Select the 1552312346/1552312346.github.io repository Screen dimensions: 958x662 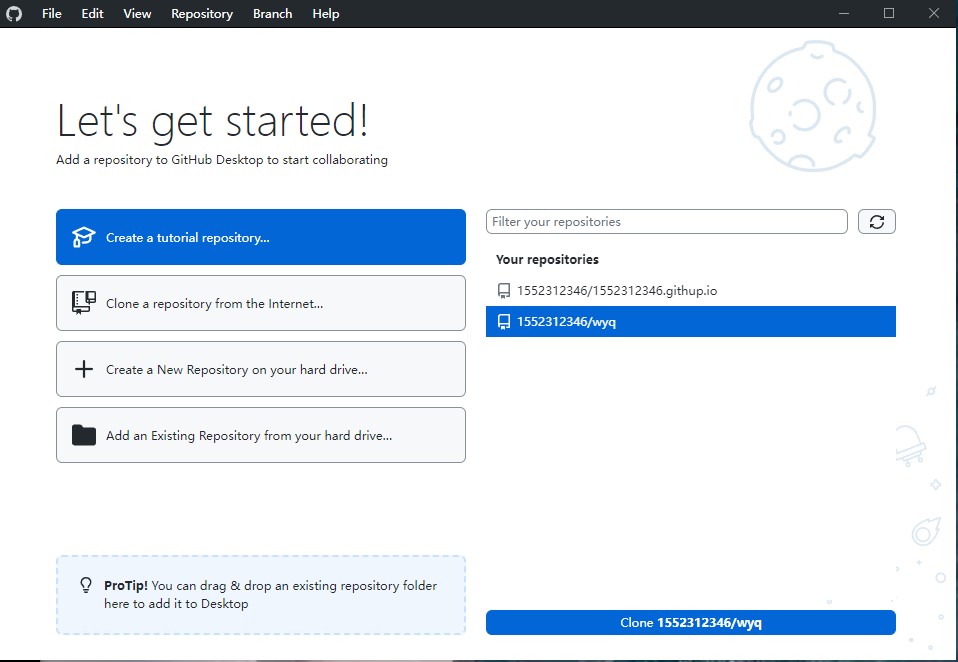pos(617,291)
